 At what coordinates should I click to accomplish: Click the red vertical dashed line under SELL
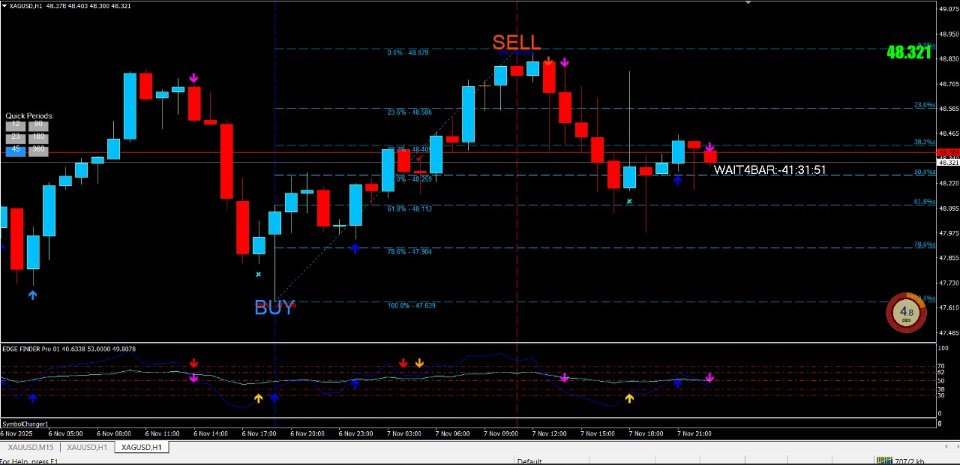pyautogui.click(x=517, y=214)
